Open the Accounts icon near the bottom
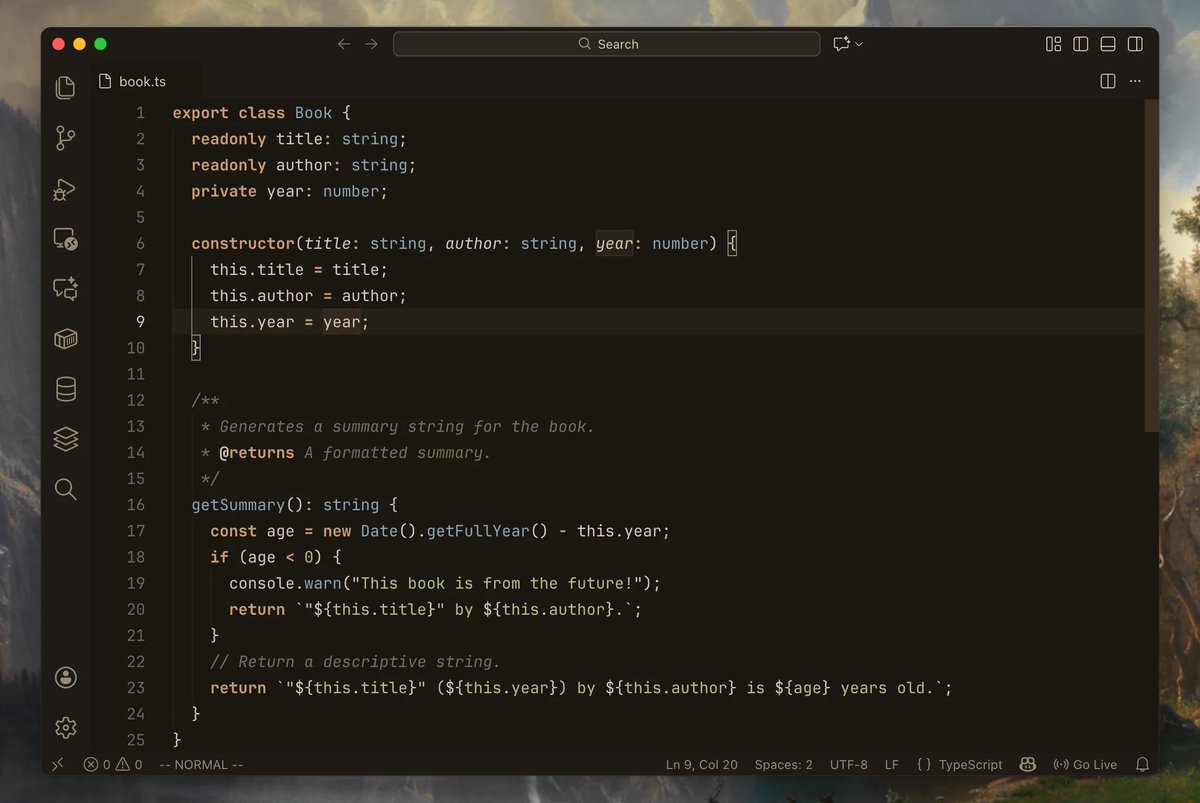 65,677
